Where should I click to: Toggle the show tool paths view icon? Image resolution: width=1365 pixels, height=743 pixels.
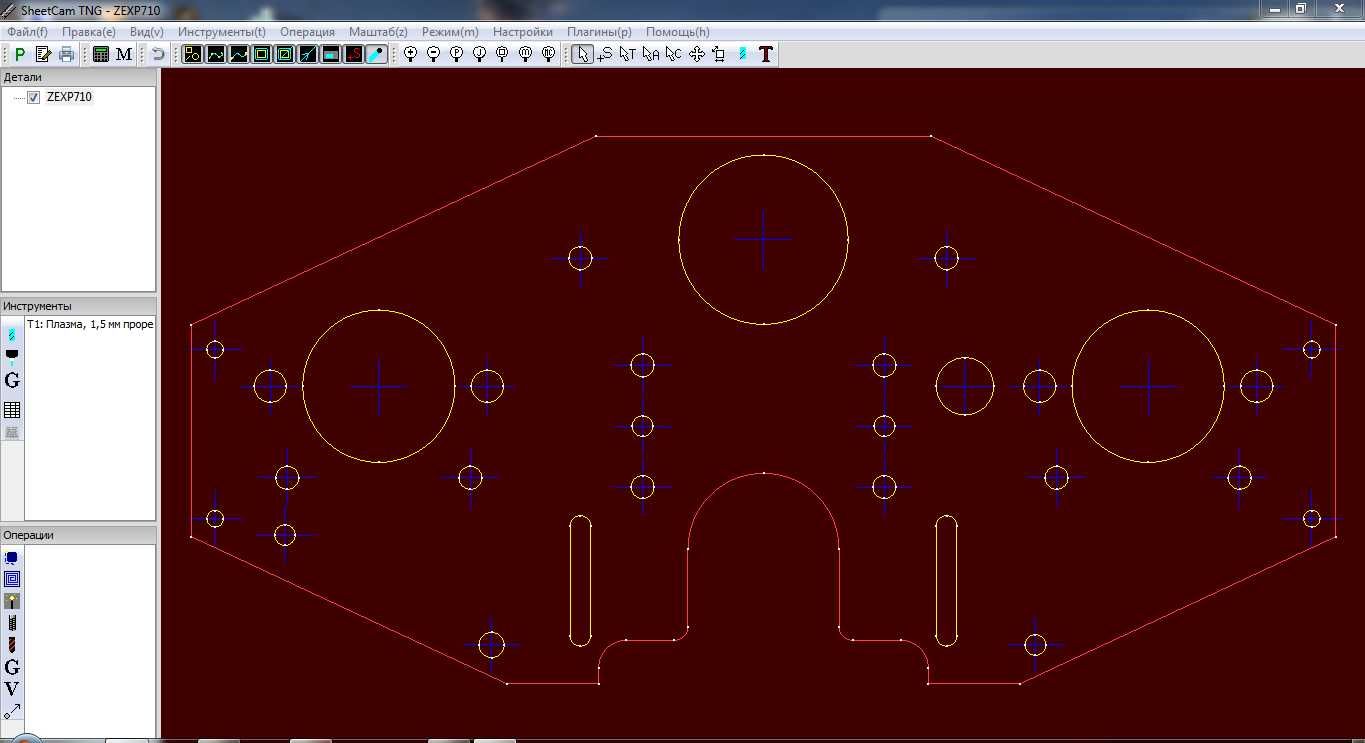coord(216,54)
